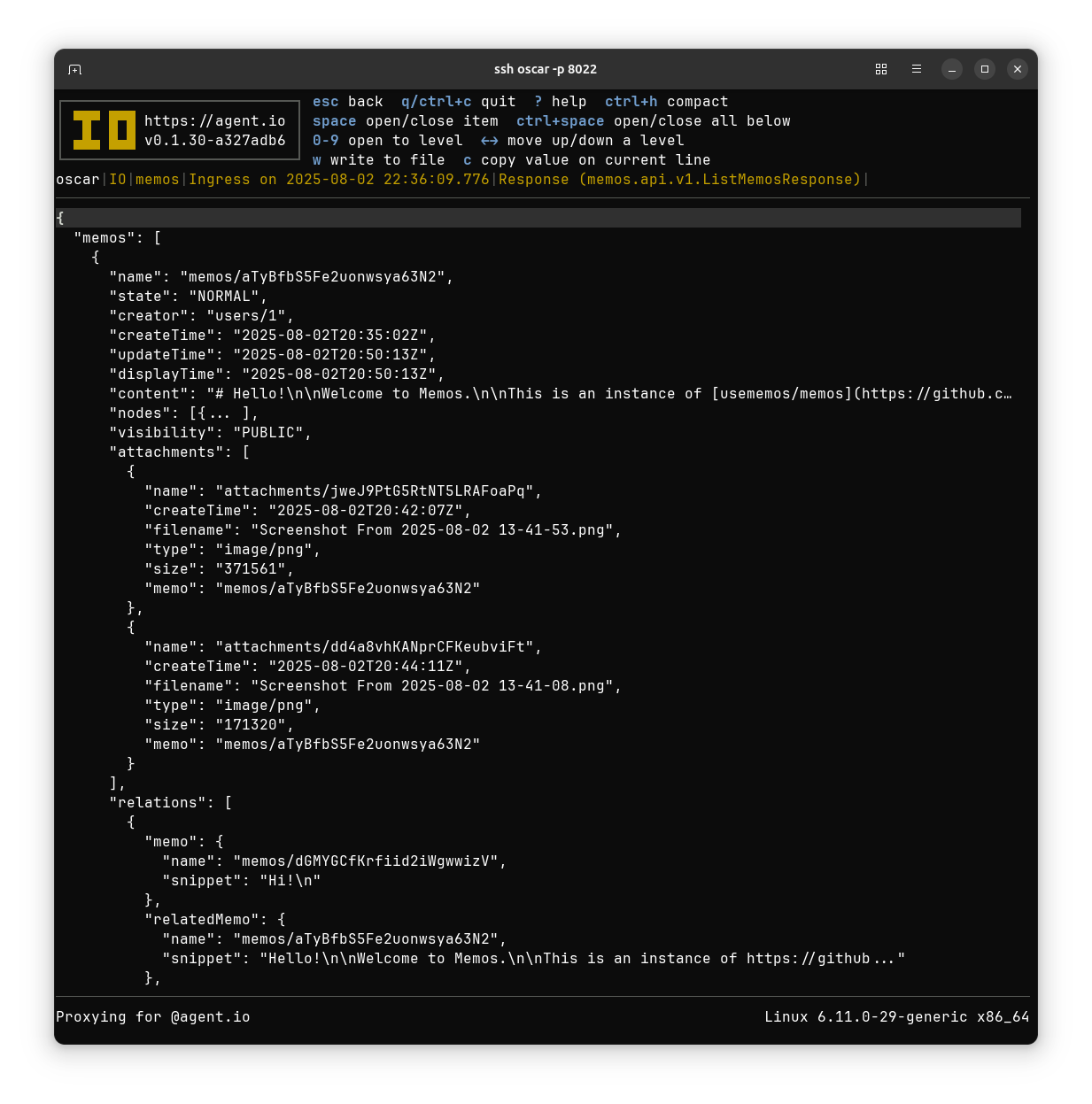This screenshot has width=1092, height=1104.
Task: Collapse the highlighted root opening brace line
Action: coord(538,218)
